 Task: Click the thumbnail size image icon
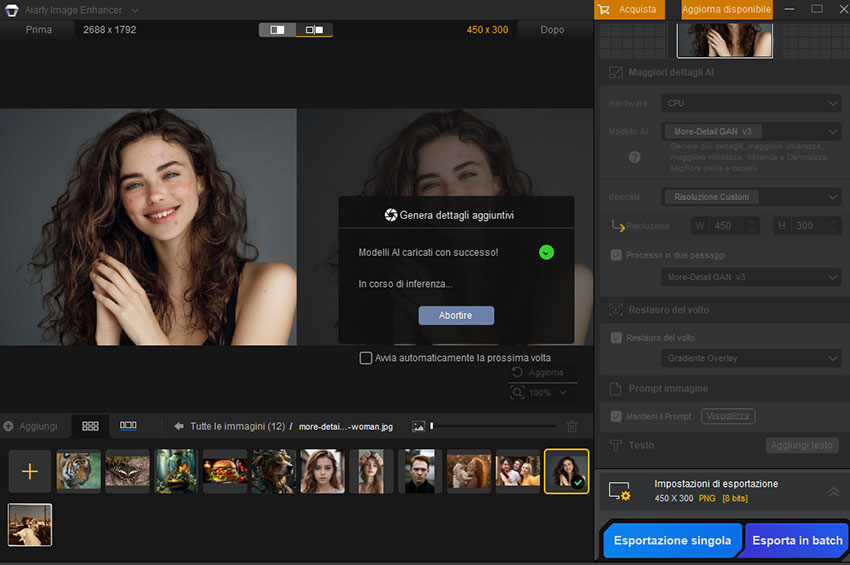click(x=418, y=427)
